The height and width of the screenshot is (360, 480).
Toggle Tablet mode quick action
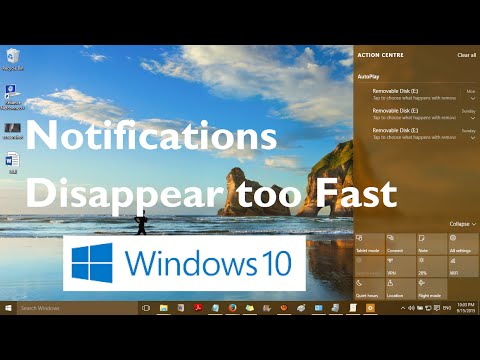(x=369, y=244)
